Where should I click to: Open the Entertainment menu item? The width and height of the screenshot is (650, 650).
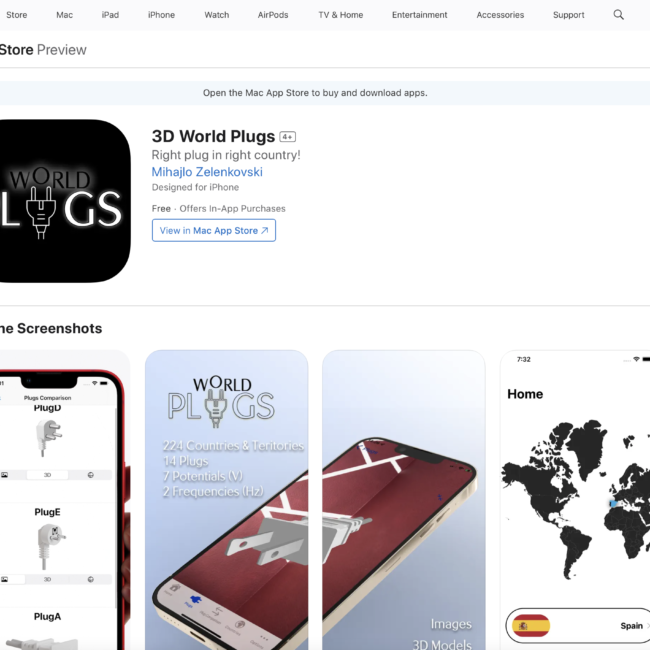(420, 15)
